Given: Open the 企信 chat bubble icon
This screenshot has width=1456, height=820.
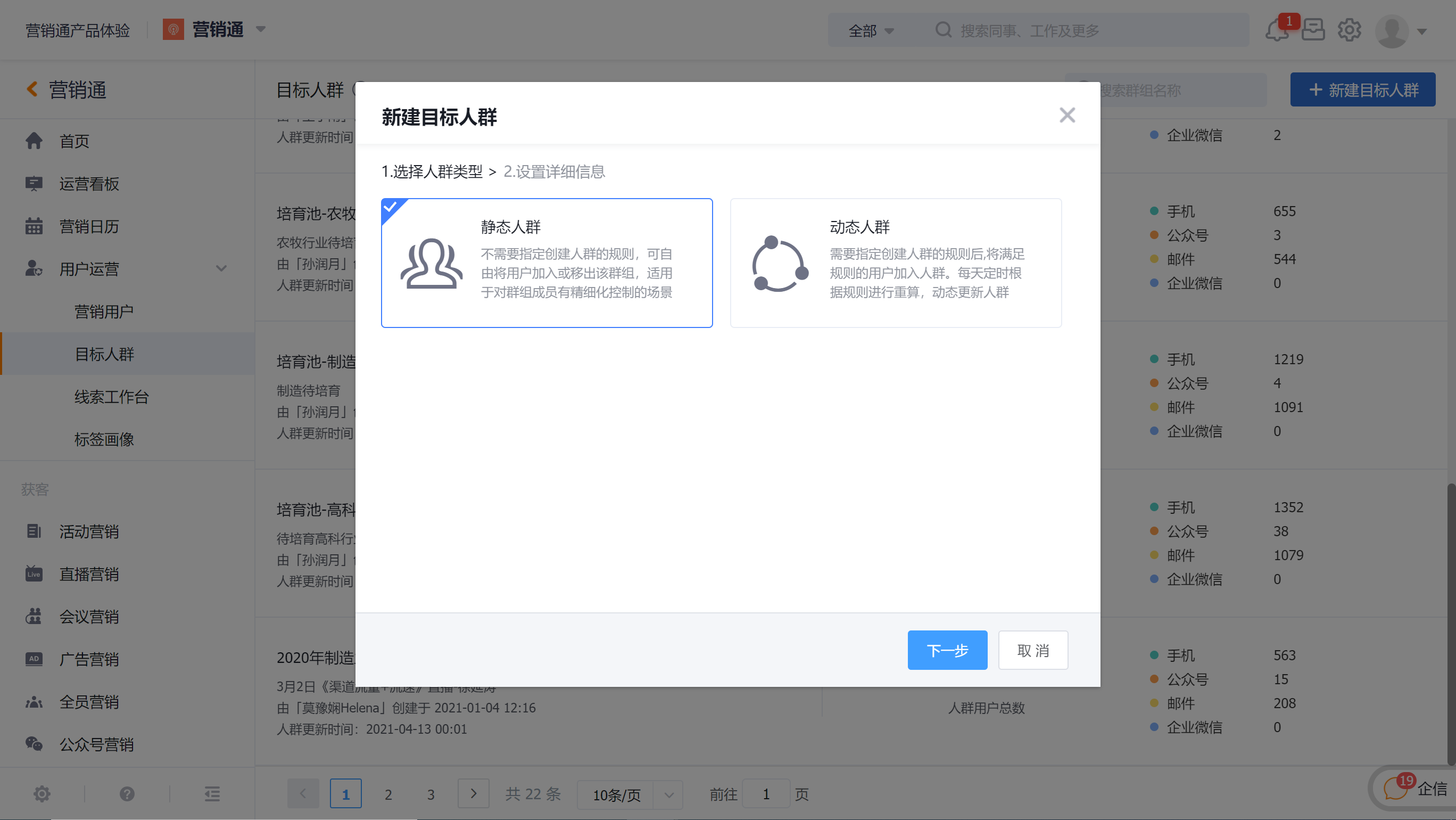Looking at the screenshot, I should [x=1395, y=788].
